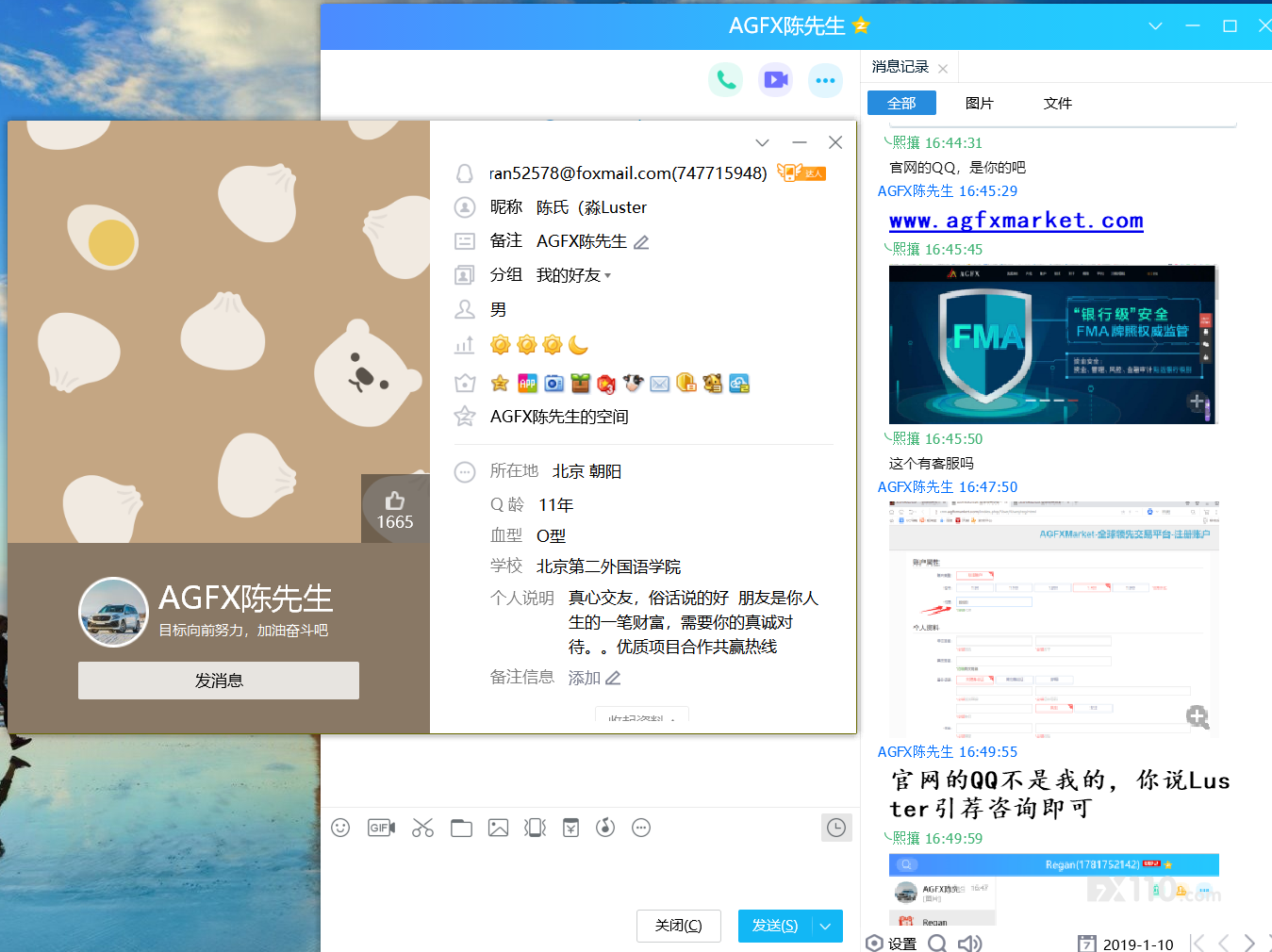Toggle the message history clock icon
The height and width of the screenshot is (952, 1272).
[x=836, y=828]
